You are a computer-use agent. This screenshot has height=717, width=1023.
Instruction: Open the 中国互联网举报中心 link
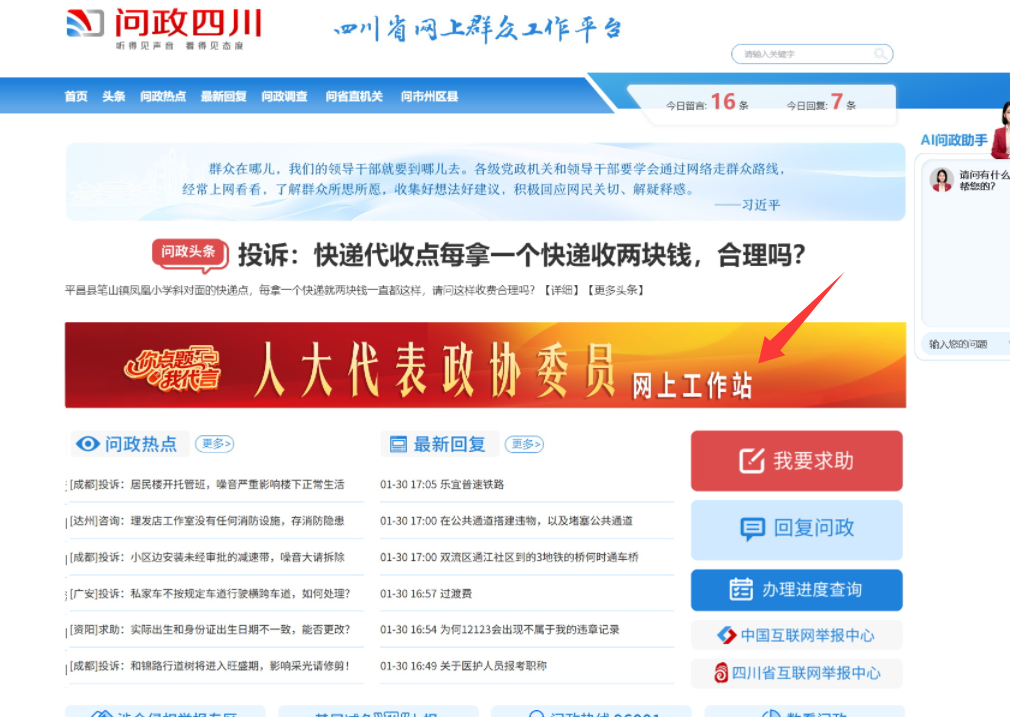[x=796, y=635]
